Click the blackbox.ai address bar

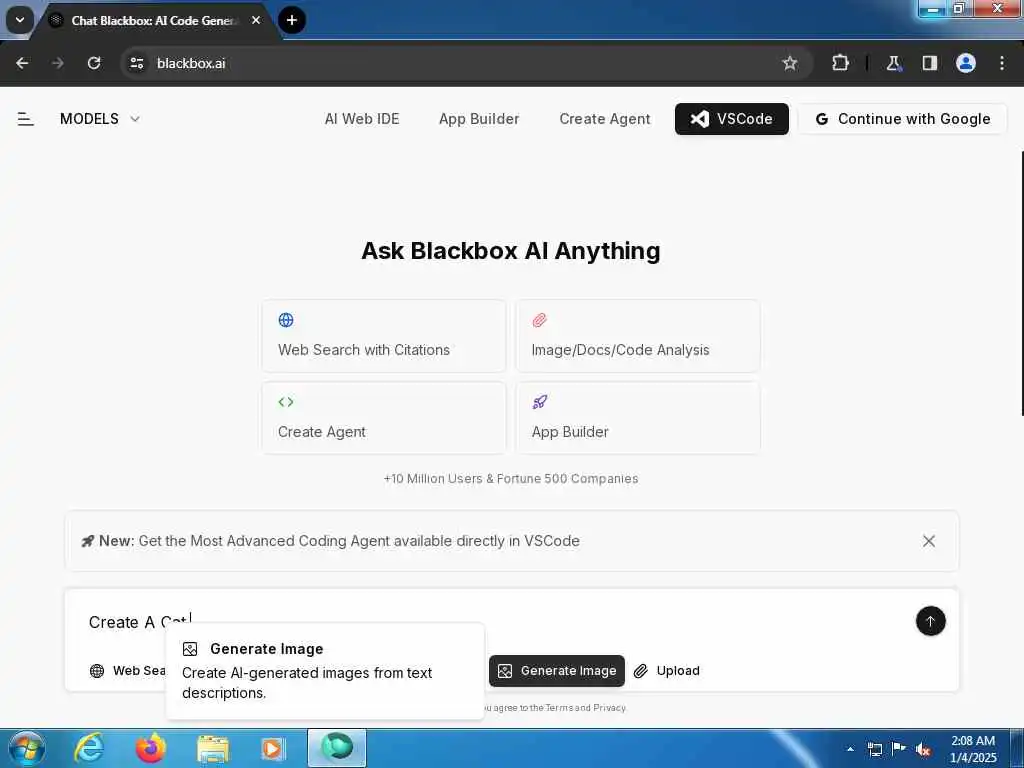457,63
